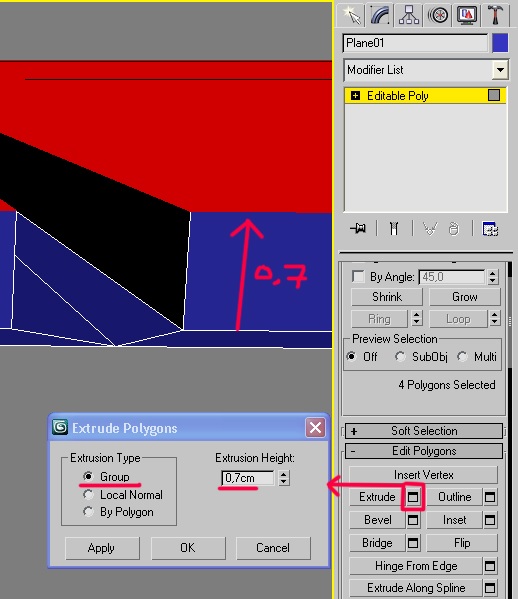The height and width of the screenshot is (599, 518).
Task: Click the blue object color swatch
Action: click(x=500, y=43)
